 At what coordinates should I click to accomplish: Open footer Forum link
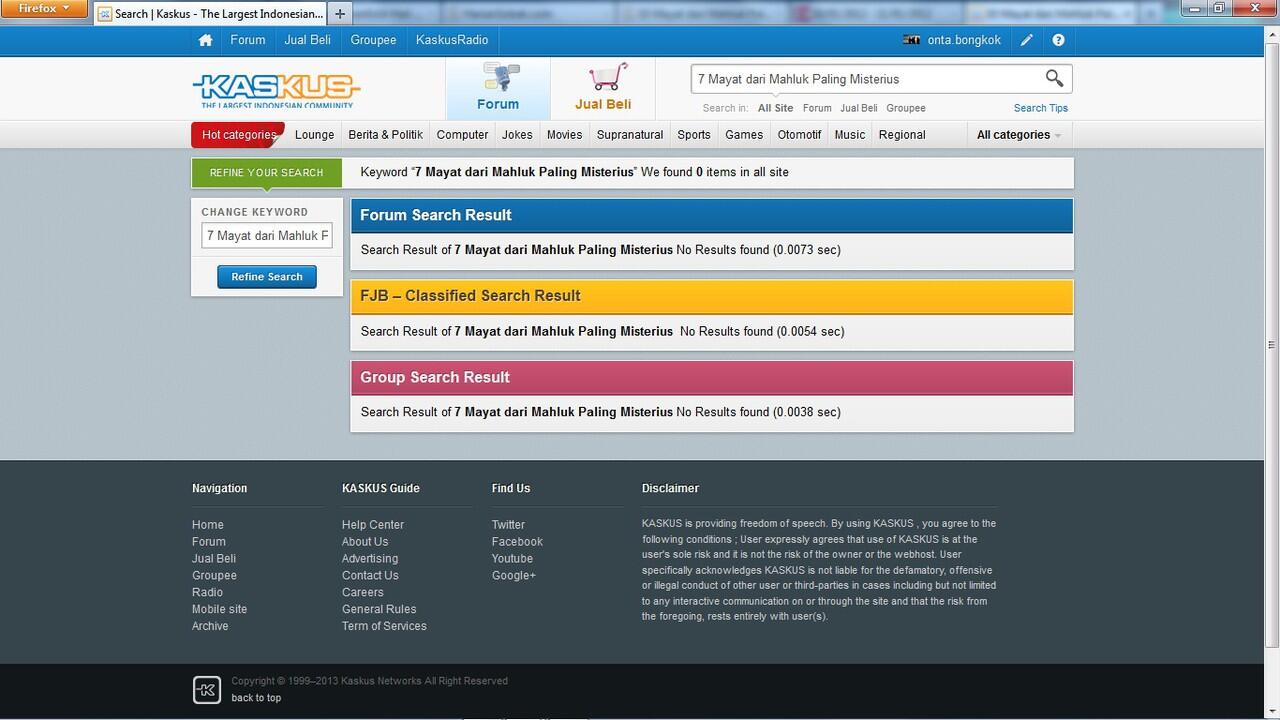click(x=209, y=542)
